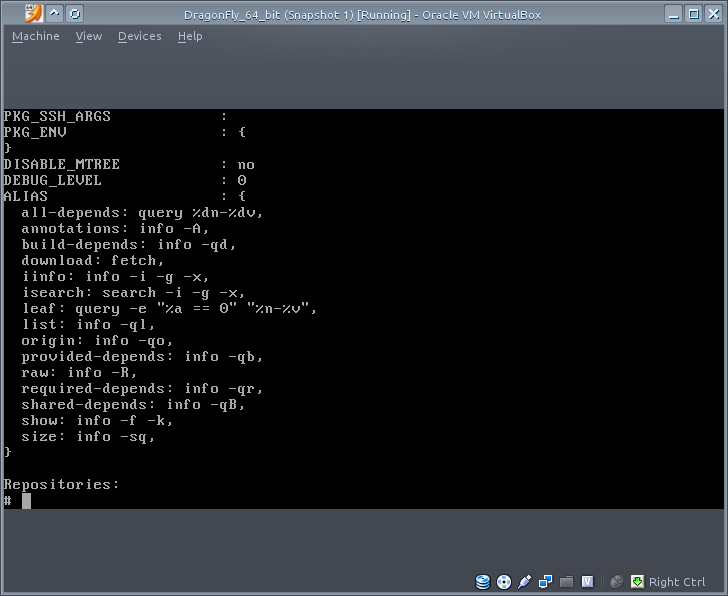
Task: Close the DragonFly_64_bit VM window
Action: coord(711,14)
